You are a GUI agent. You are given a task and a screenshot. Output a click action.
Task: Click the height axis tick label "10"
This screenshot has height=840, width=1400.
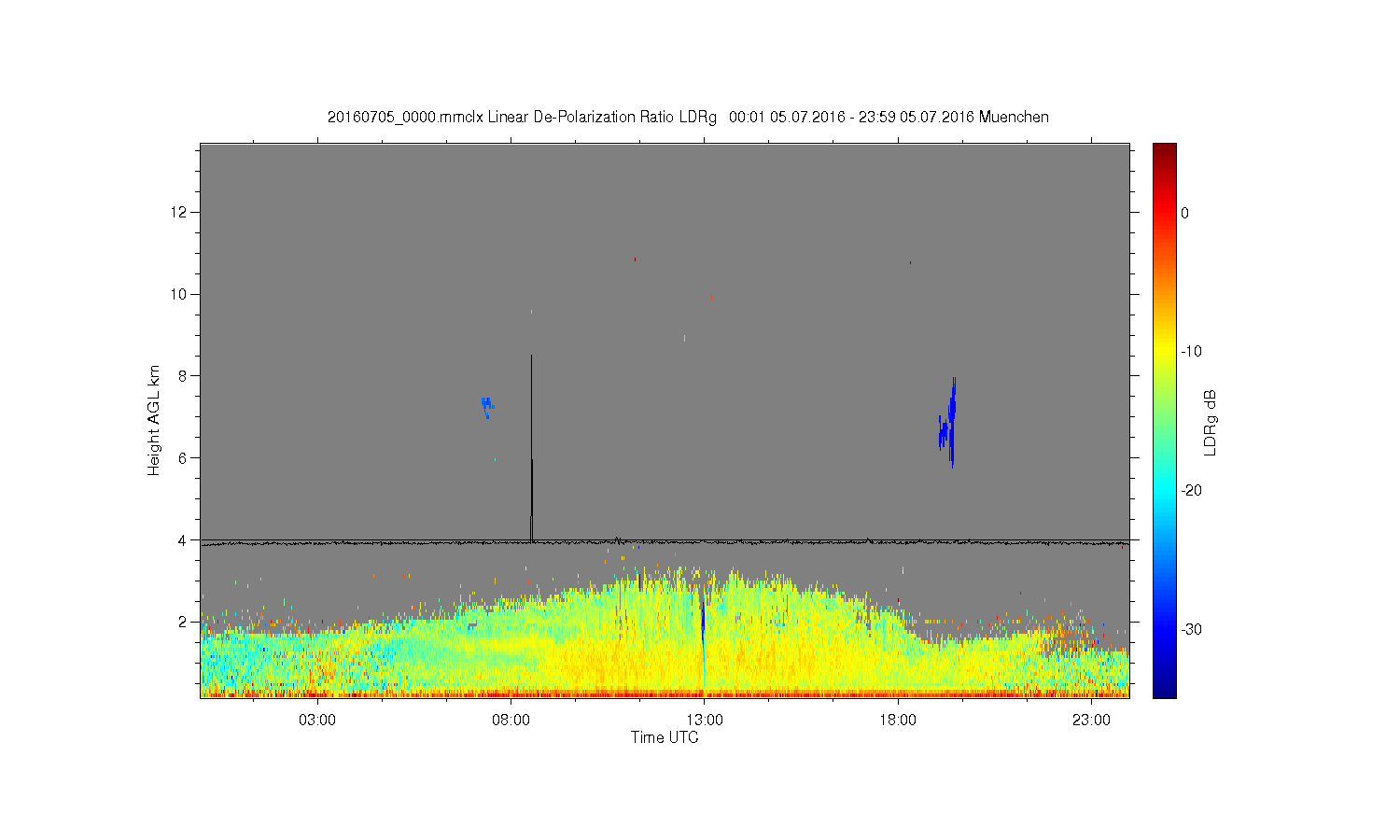pyautogui.click(x=180, y=294)
